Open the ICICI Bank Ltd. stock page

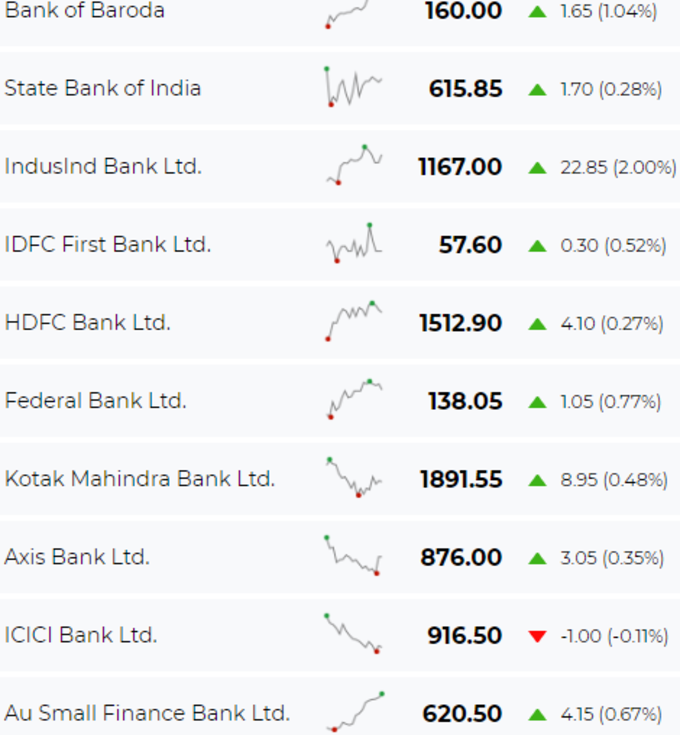(x=81, y=635)
